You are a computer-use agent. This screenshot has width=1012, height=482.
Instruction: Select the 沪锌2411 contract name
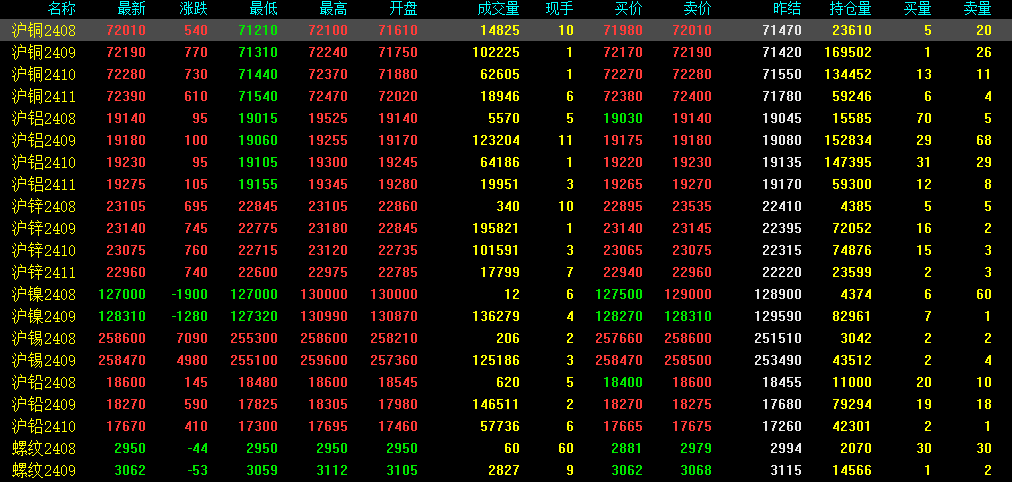click(44, 272)
